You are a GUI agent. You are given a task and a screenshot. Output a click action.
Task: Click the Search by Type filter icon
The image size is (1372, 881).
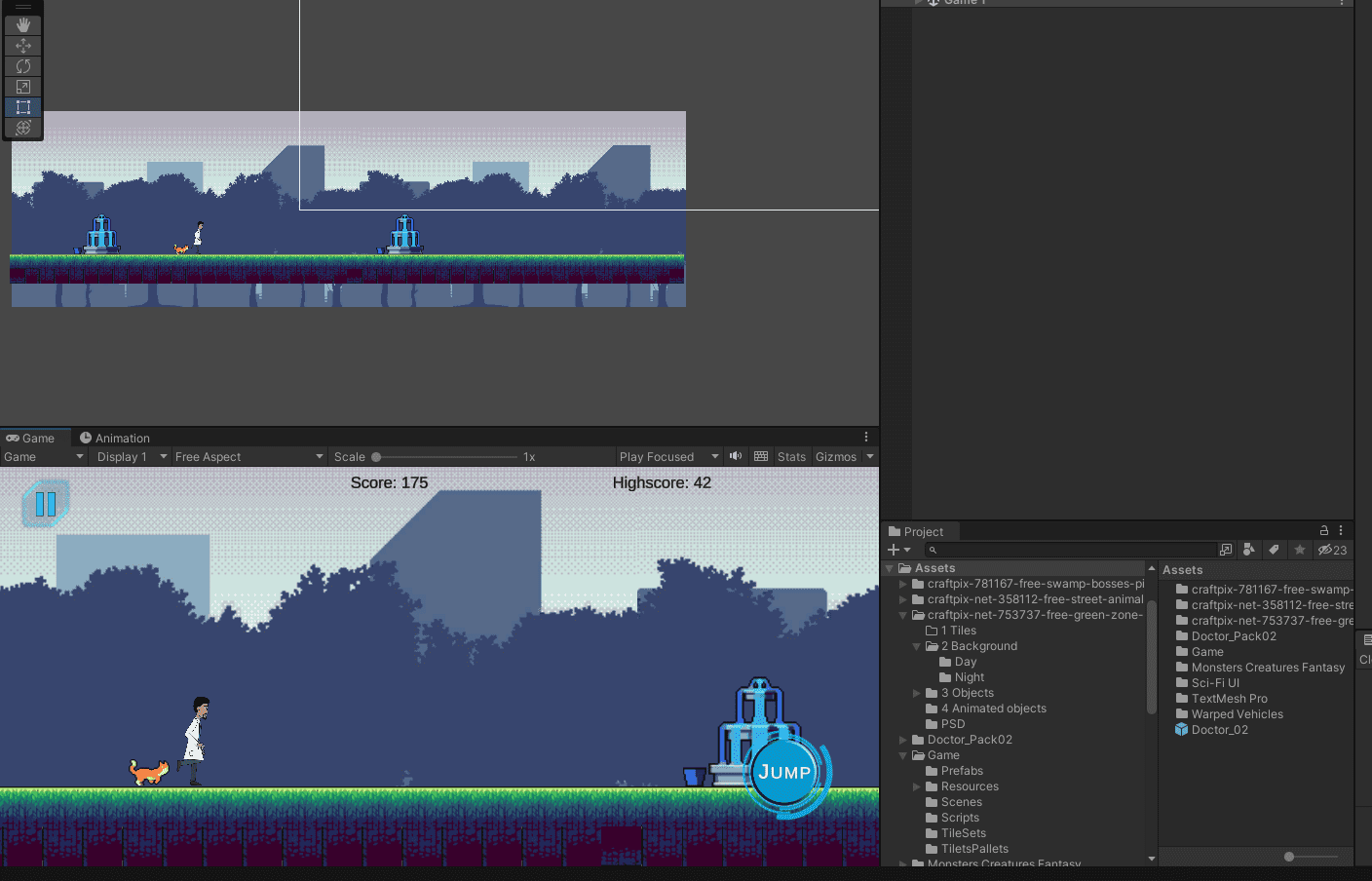[x=1249, y=550]
